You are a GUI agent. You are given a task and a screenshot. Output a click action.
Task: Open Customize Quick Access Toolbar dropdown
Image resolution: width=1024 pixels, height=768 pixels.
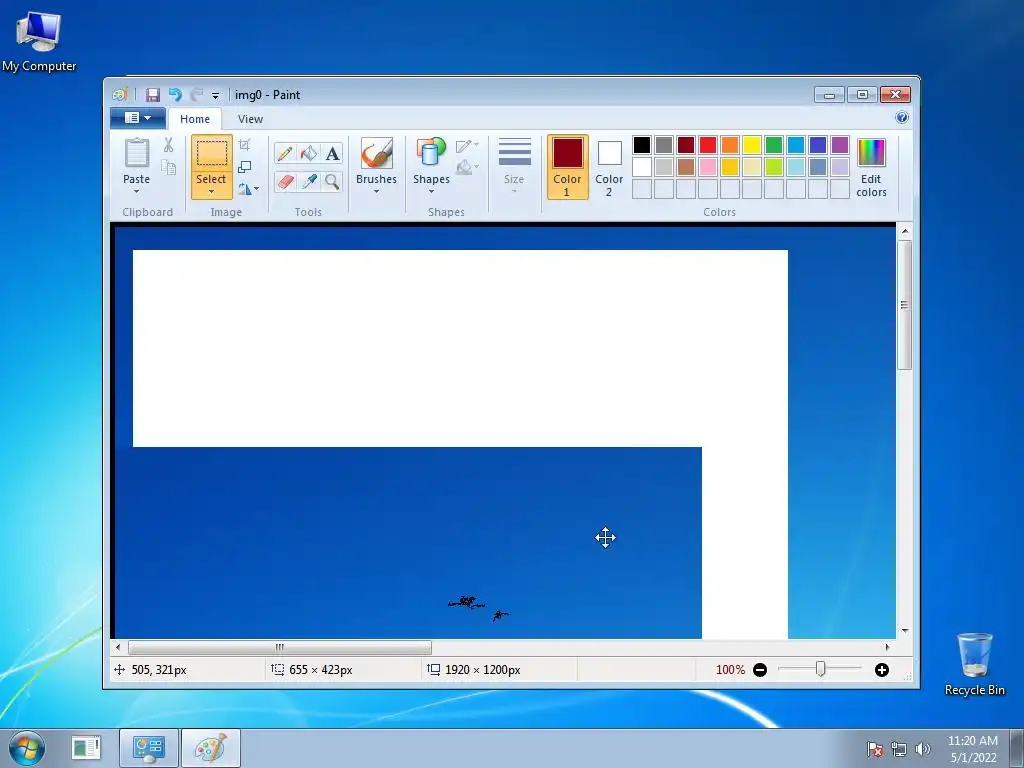coord(215,95)
